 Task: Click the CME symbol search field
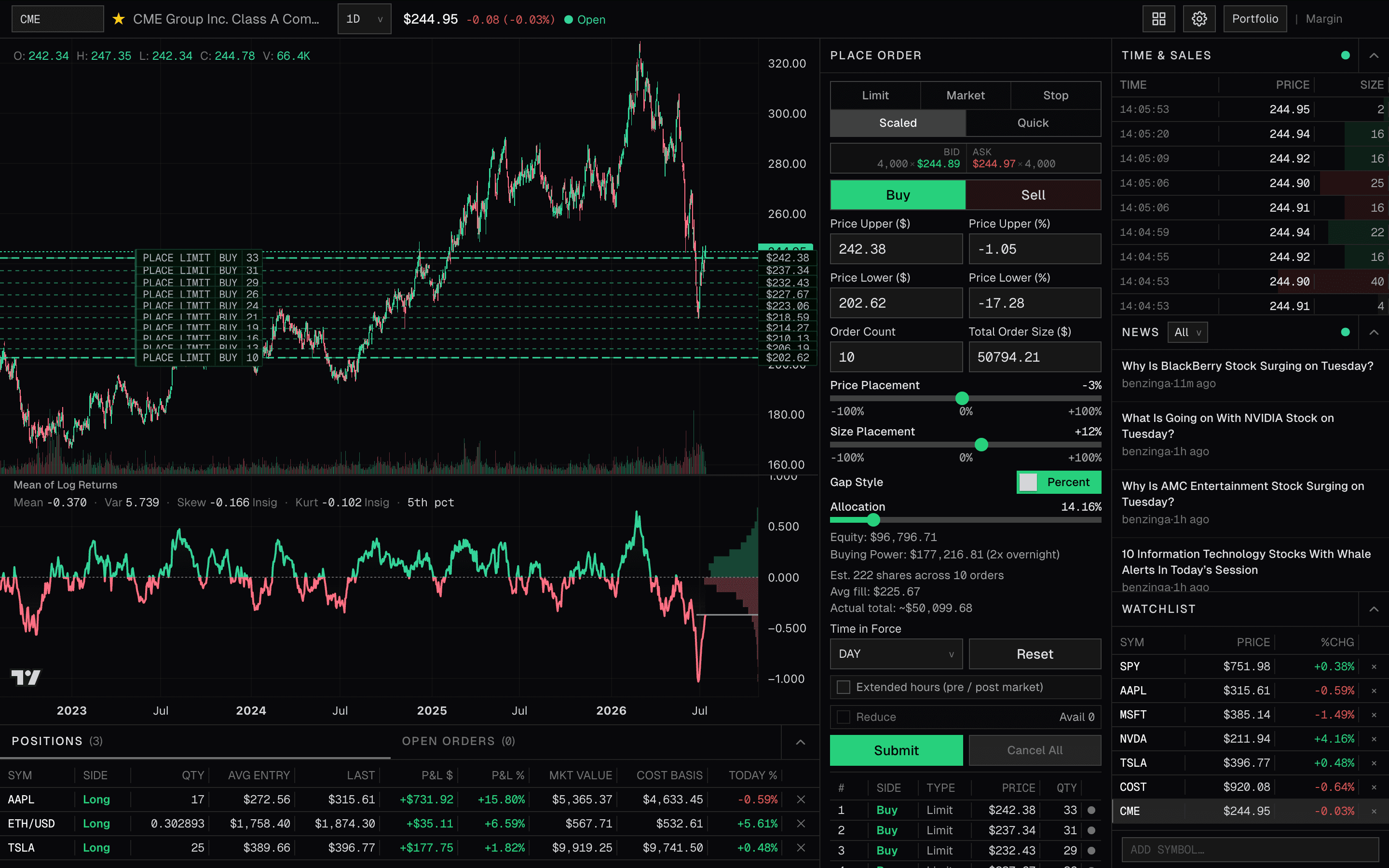[57, 19]
